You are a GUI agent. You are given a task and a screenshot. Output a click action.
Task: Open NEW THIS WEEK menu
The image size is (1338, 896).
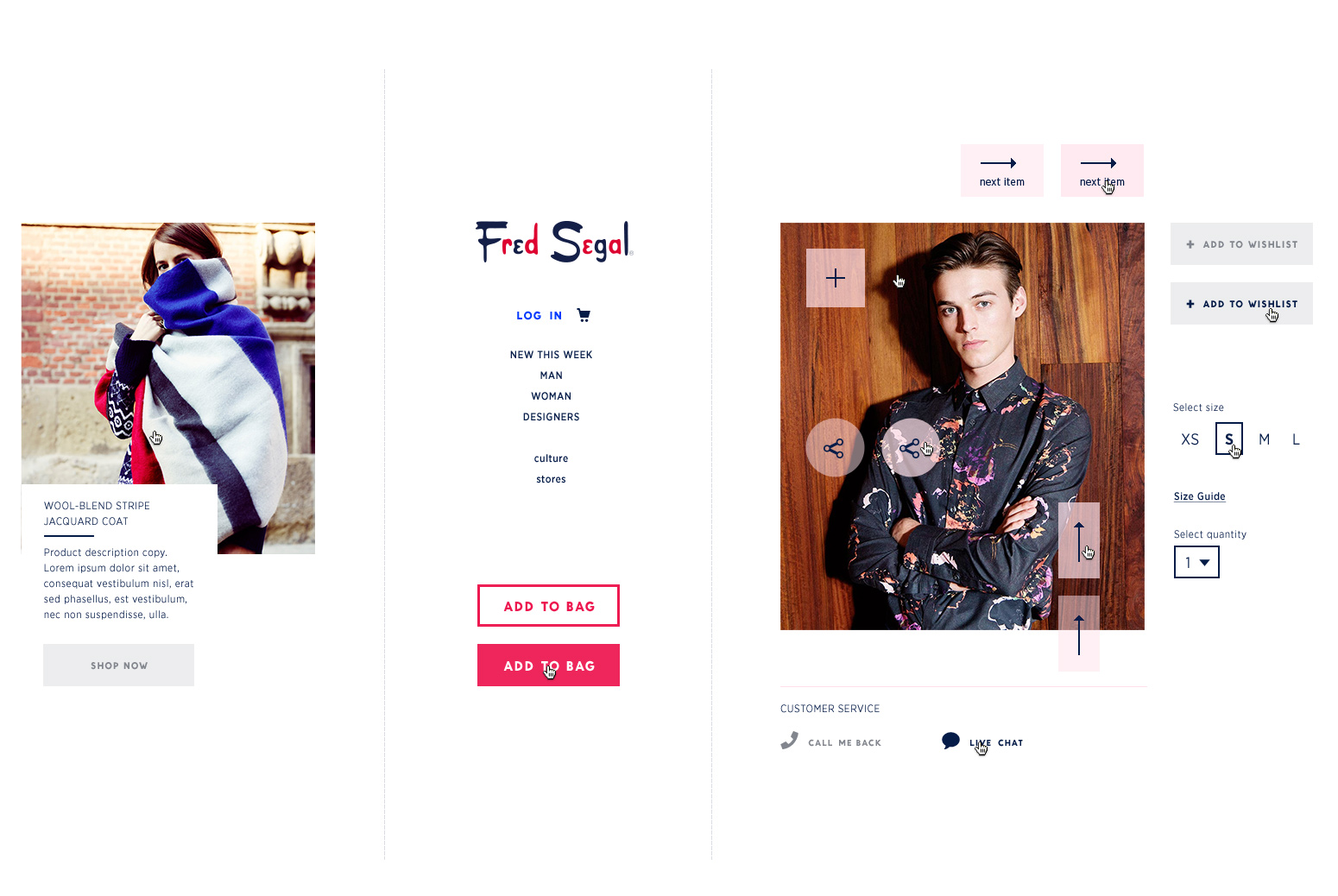551,355
